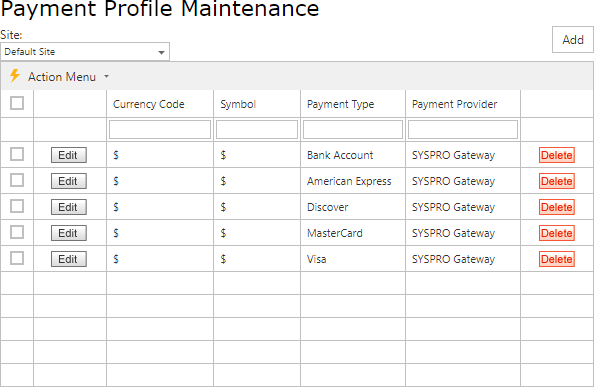This screenshot has height=387, width=594.
Task: Click the lightning bolt Action Menu icon
Action: [x=15, y=76]
